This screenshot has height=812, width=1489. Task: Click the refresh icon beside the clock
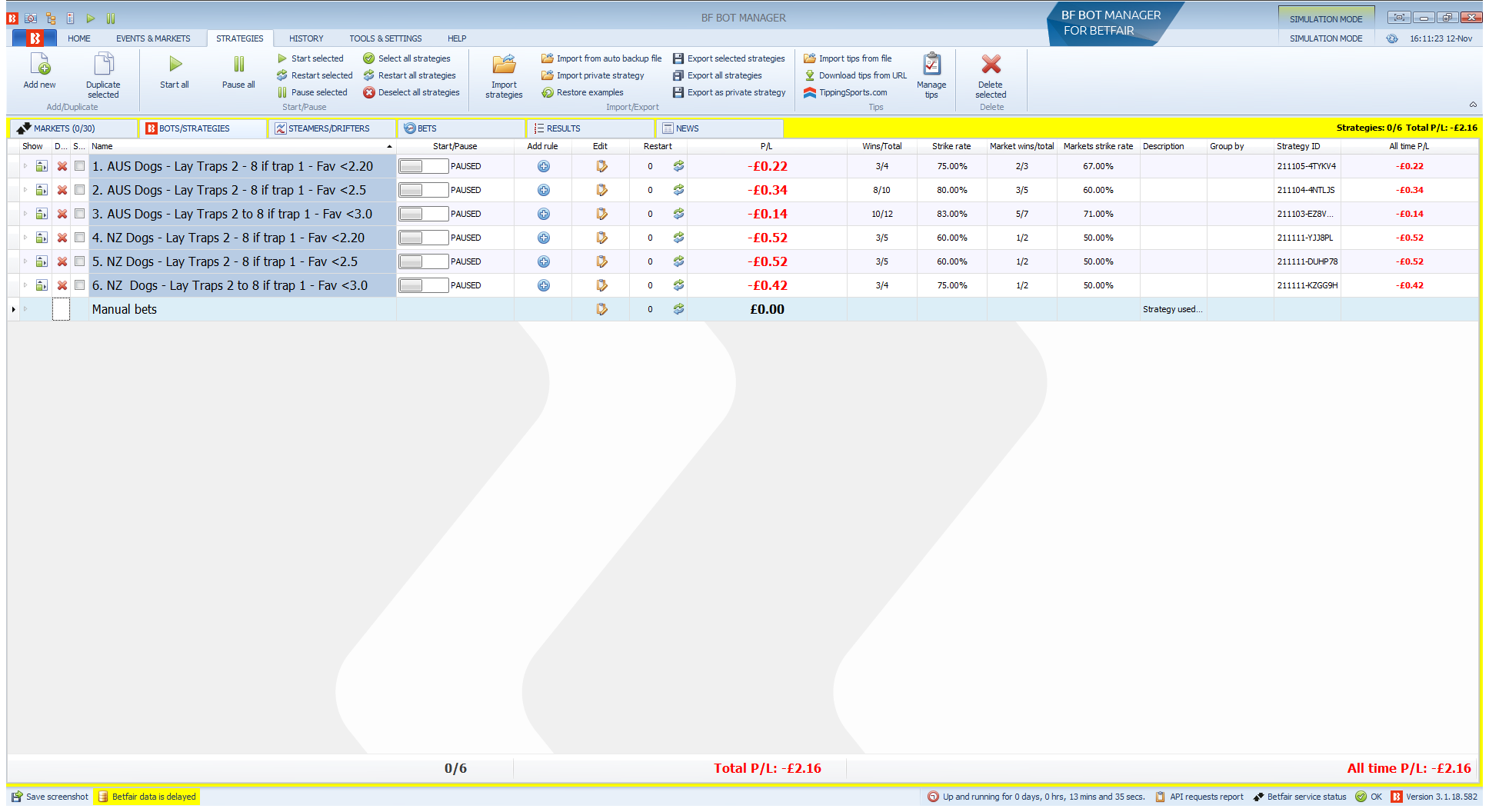(x=1392, y=38)
